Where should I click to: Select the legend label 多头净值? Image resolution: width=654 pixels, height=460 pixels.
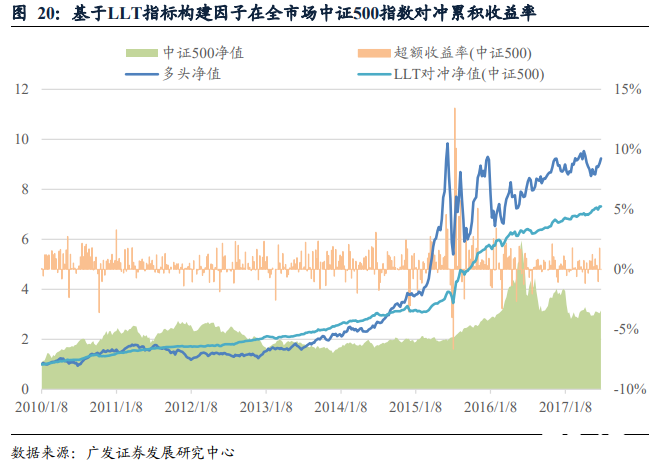pyautogui.click(x=191, y=74)
